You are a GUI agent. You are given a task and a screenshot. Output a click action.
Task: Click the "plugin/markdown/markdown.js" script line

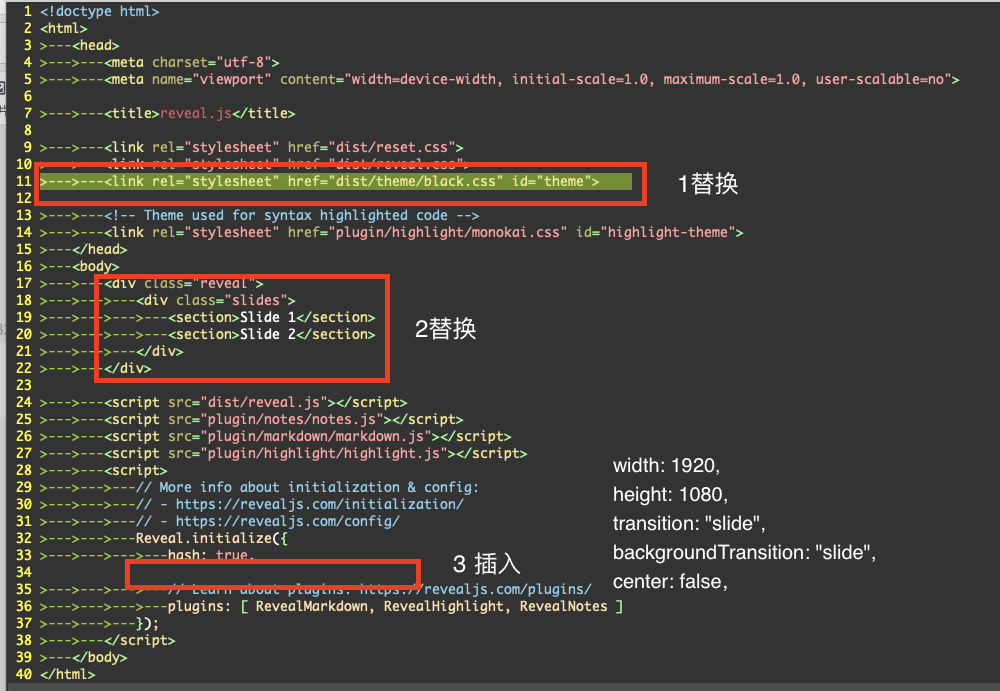308,436
